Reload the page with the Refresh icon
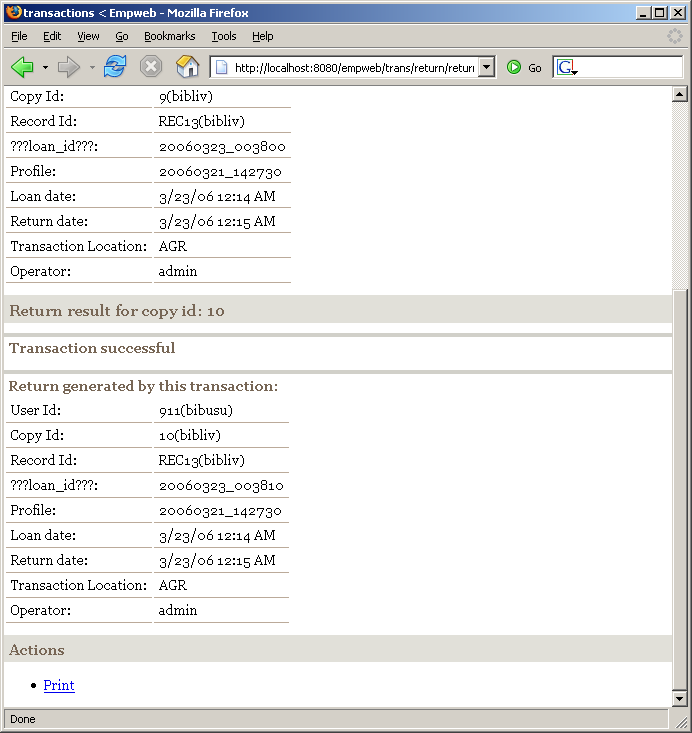Image resolution: width=692 pixels, height=733 pixels. click(x=115, y=67)
